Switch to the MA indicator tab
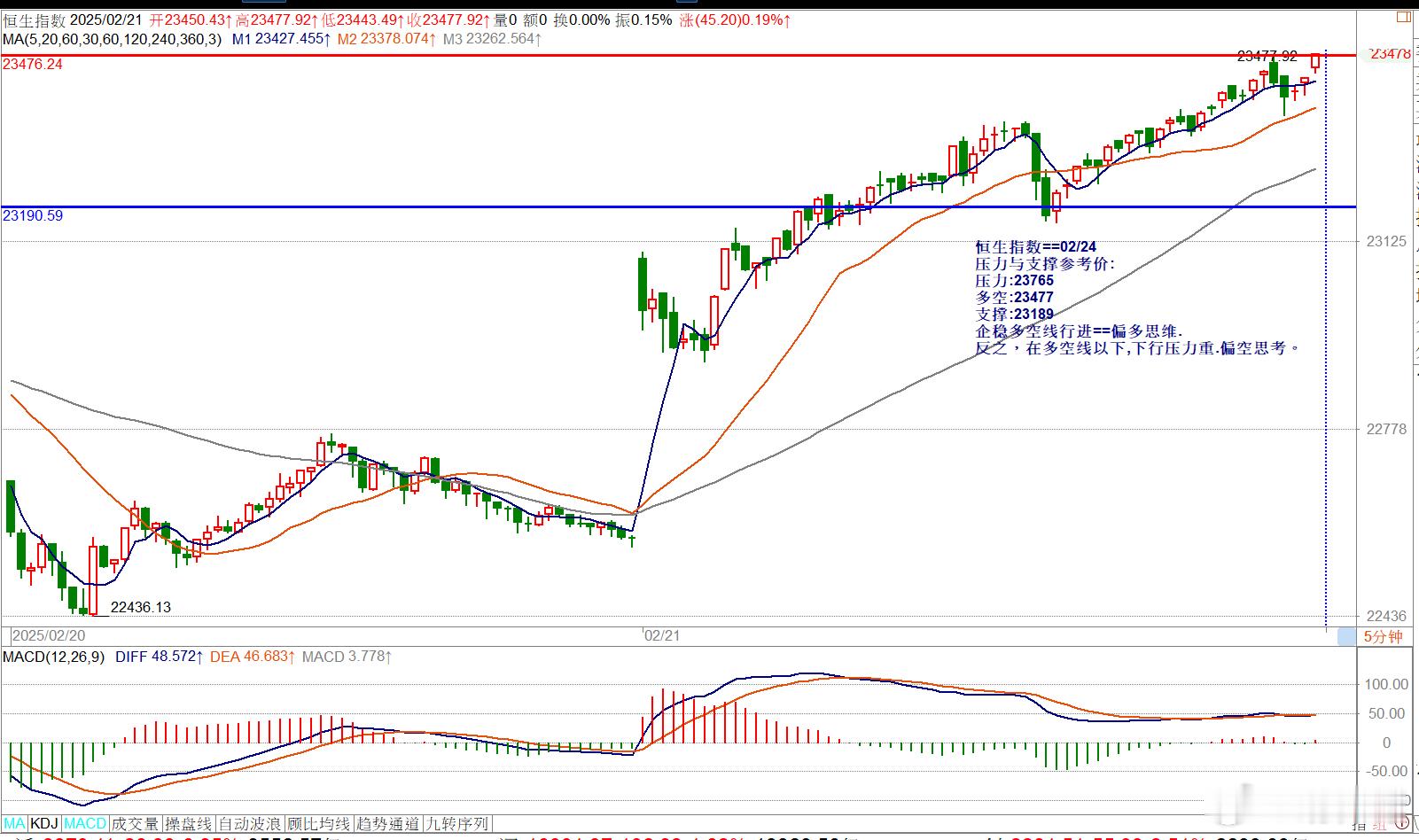This screenshot has height=840, width=1419. coord(15,823)
